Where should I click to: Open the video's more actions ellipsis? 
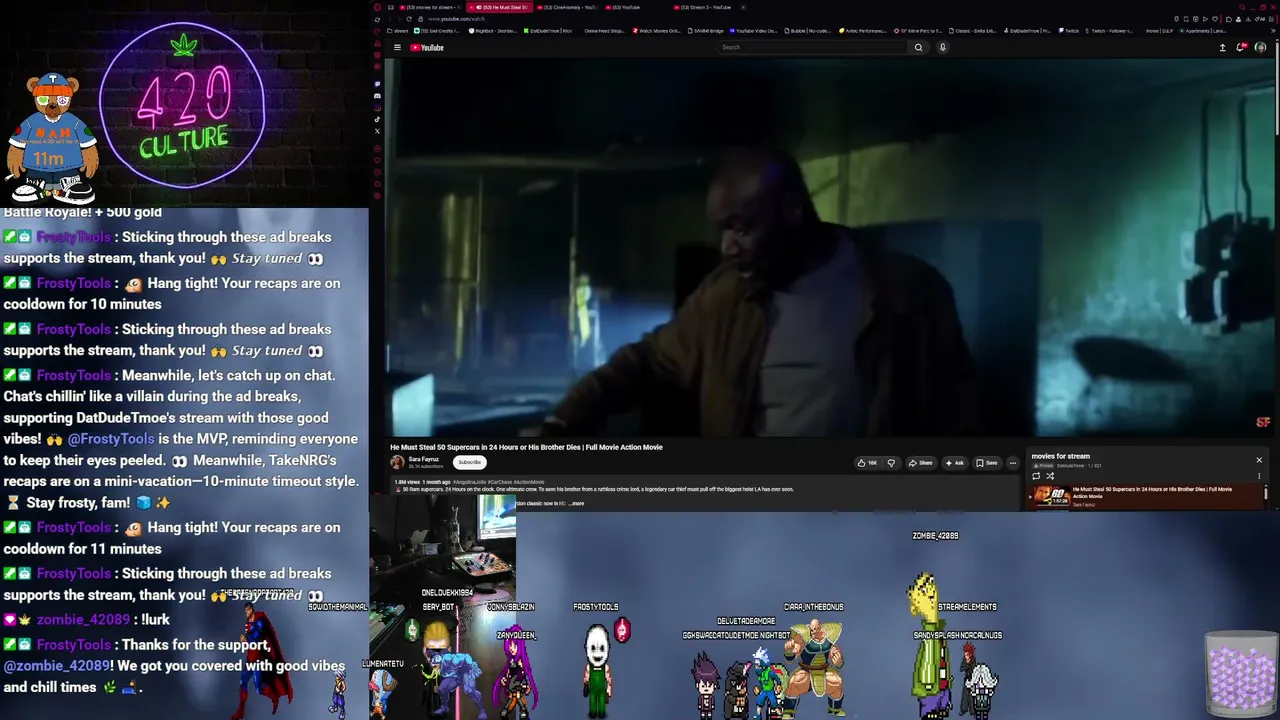(1012, 463)
